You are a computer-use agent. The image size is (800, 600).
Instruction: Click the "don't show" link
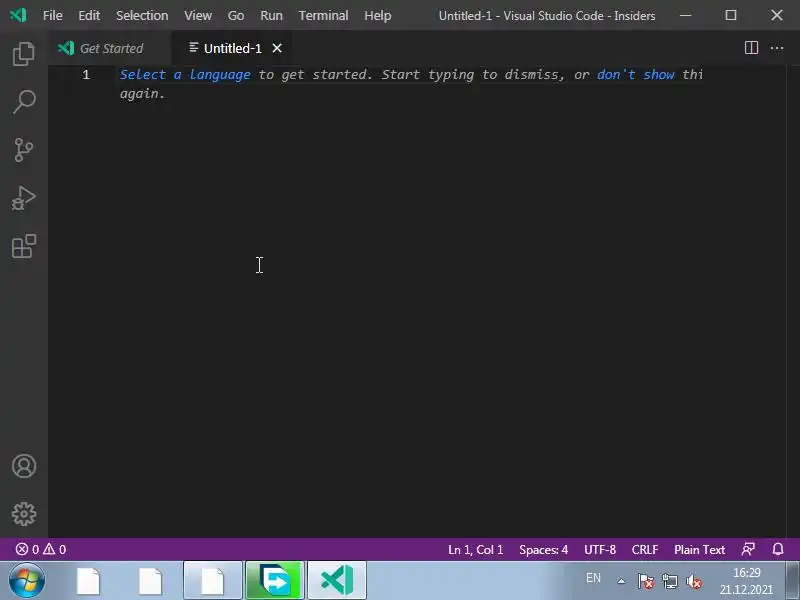pyautogui.click(x=636, y=74)
